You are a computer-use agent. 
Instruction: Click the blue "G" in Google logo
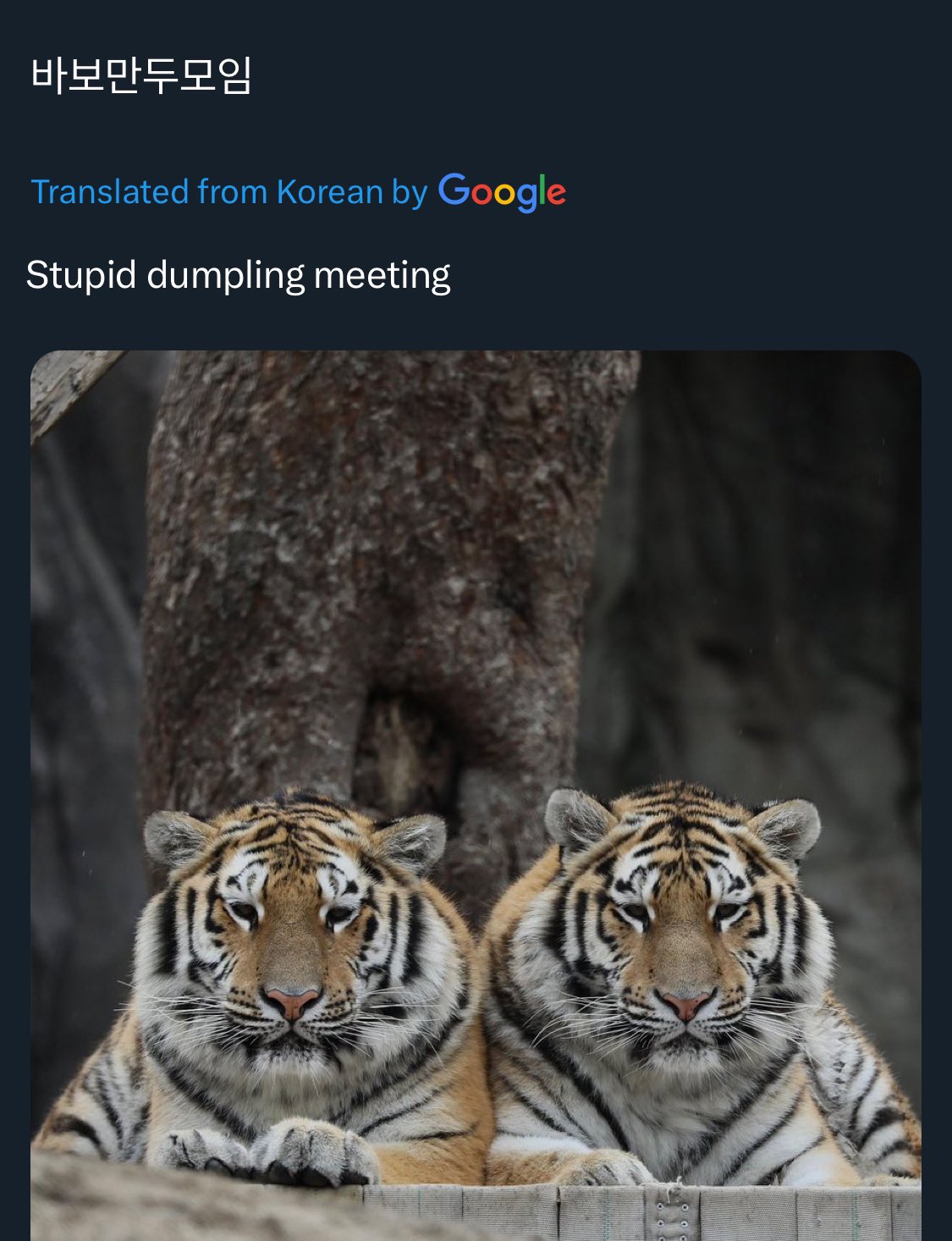click(x=454, y=190)
